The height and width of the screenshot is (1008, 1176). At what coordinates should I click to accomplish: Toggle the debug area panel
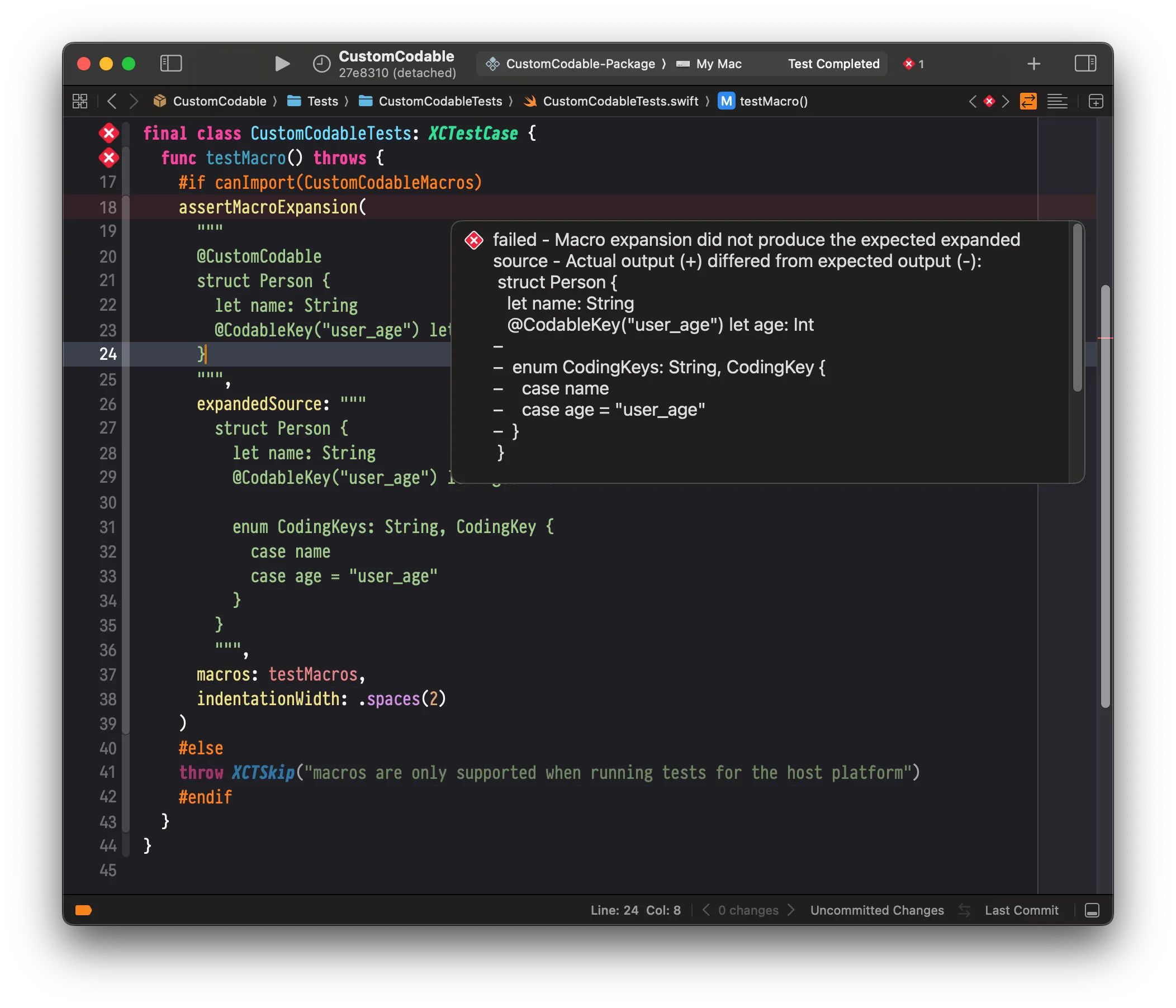point(1093,911)
